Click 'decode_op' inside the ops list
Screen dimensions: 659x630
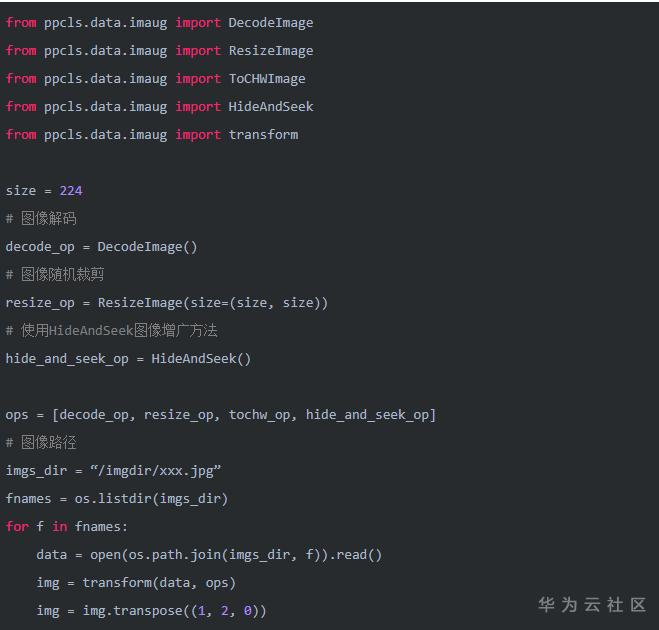pyautogui.click(x=93, y=415)
